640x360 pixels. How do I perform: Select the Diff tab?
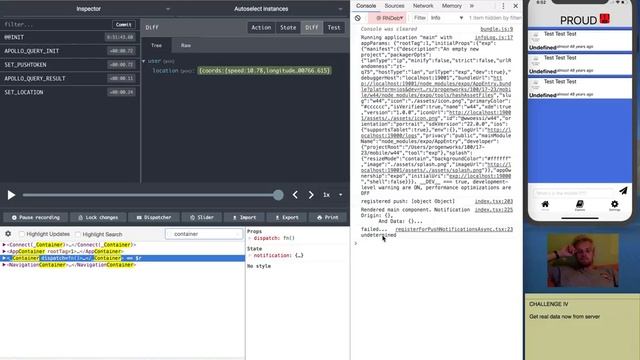311,28
